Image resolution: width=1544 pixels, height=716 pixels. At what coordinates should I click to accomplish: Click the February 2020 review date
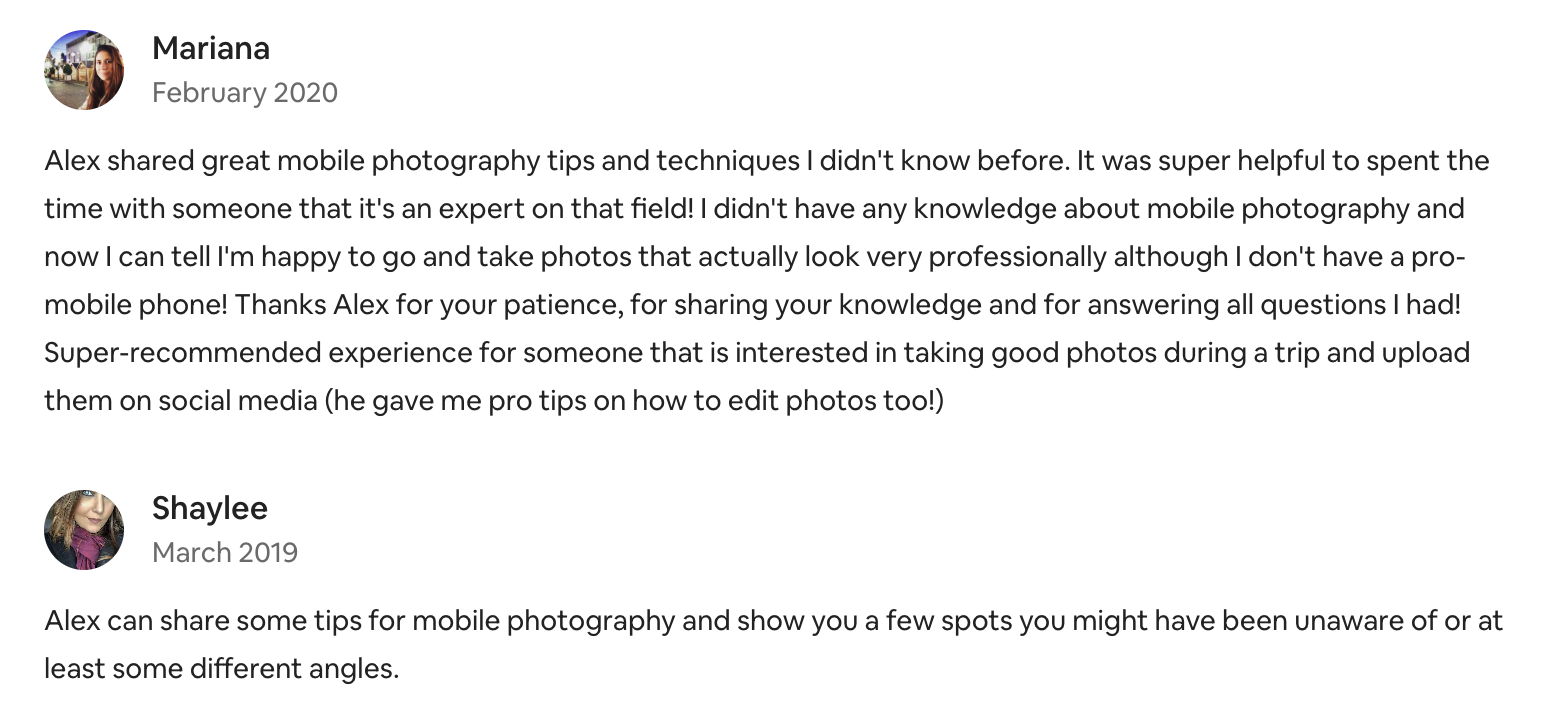[245, 93]
